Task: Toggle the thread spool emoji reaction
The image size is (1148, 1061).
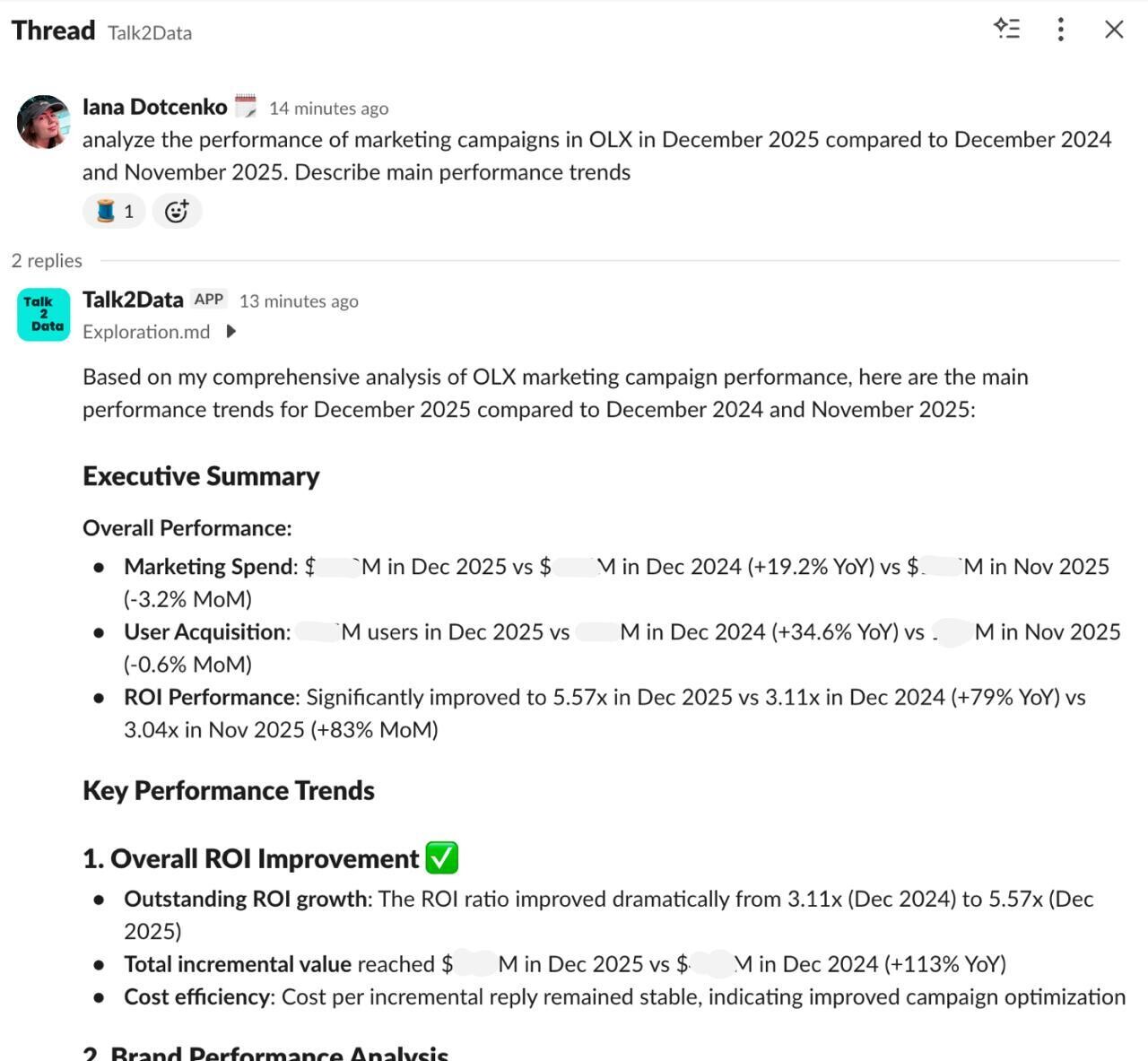Action: coord(114,212)
